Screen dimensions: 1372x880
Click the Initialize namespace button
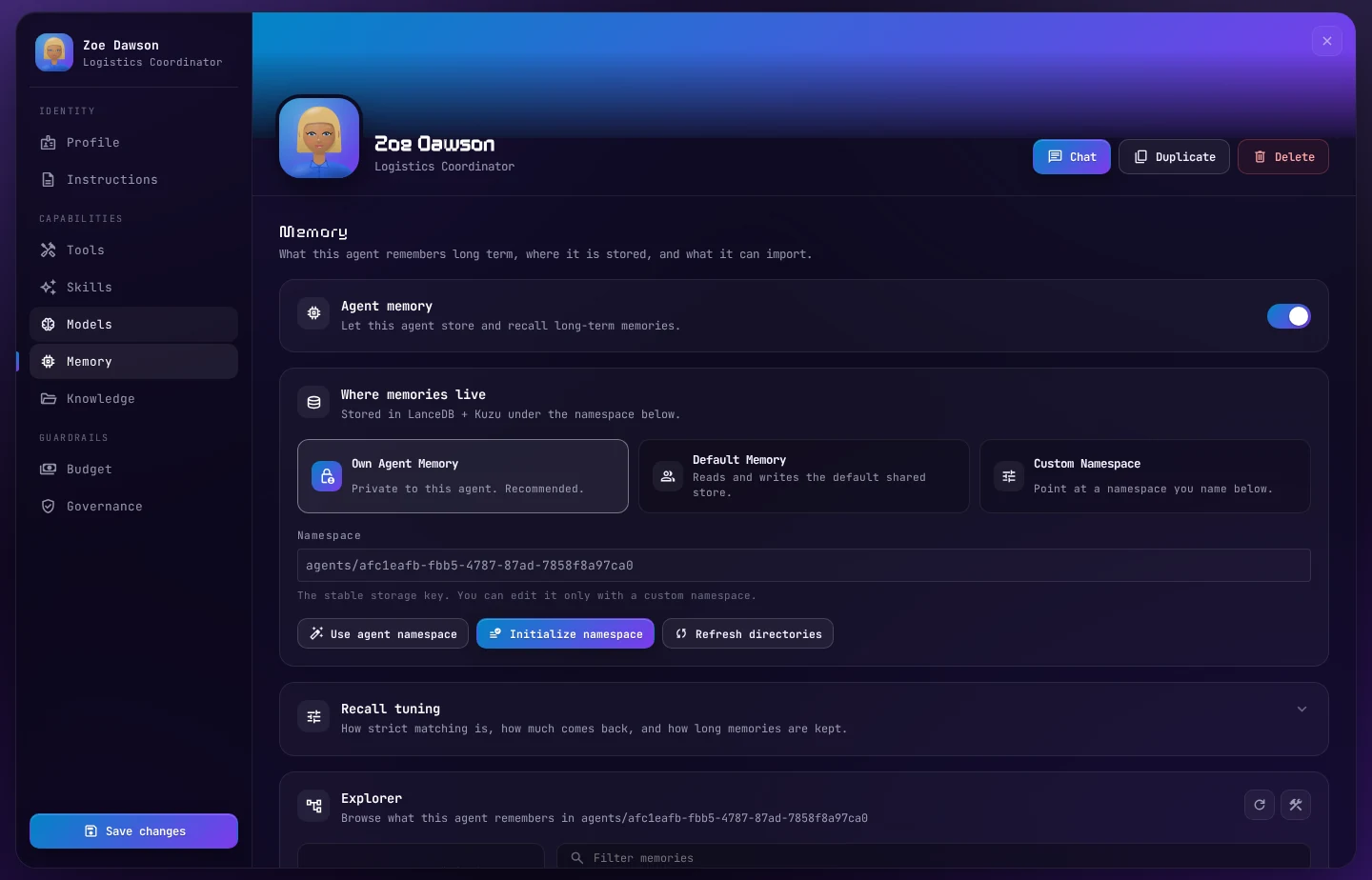coord(565,633)
